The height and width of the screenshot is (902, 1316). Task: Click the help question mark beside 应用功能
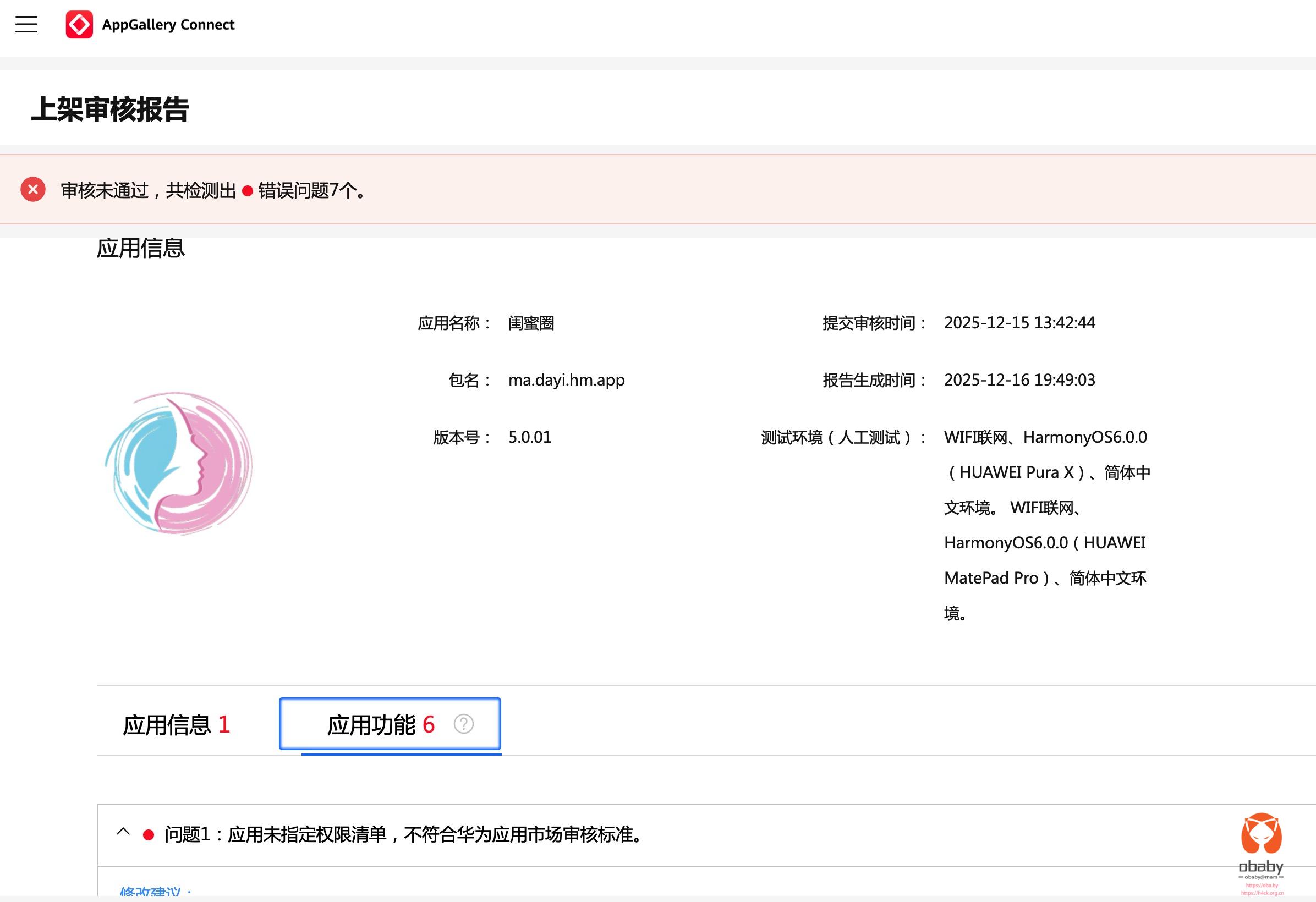click(463, 724)
